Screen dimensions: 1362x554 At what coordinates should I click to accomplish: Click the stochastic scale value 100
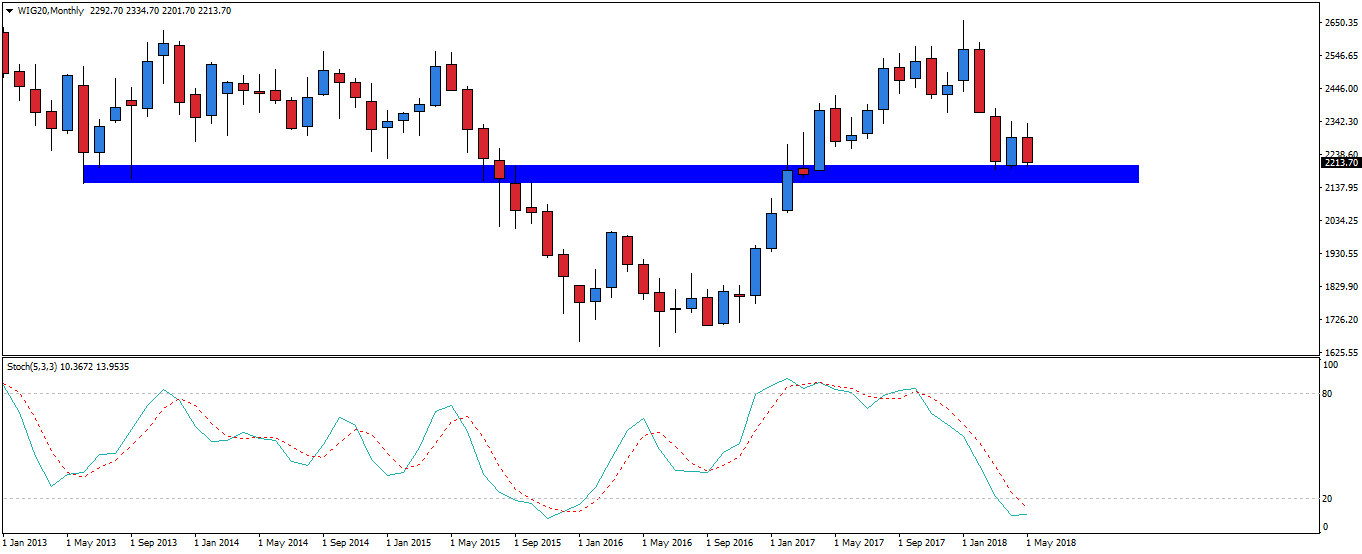coord(1330,366)
